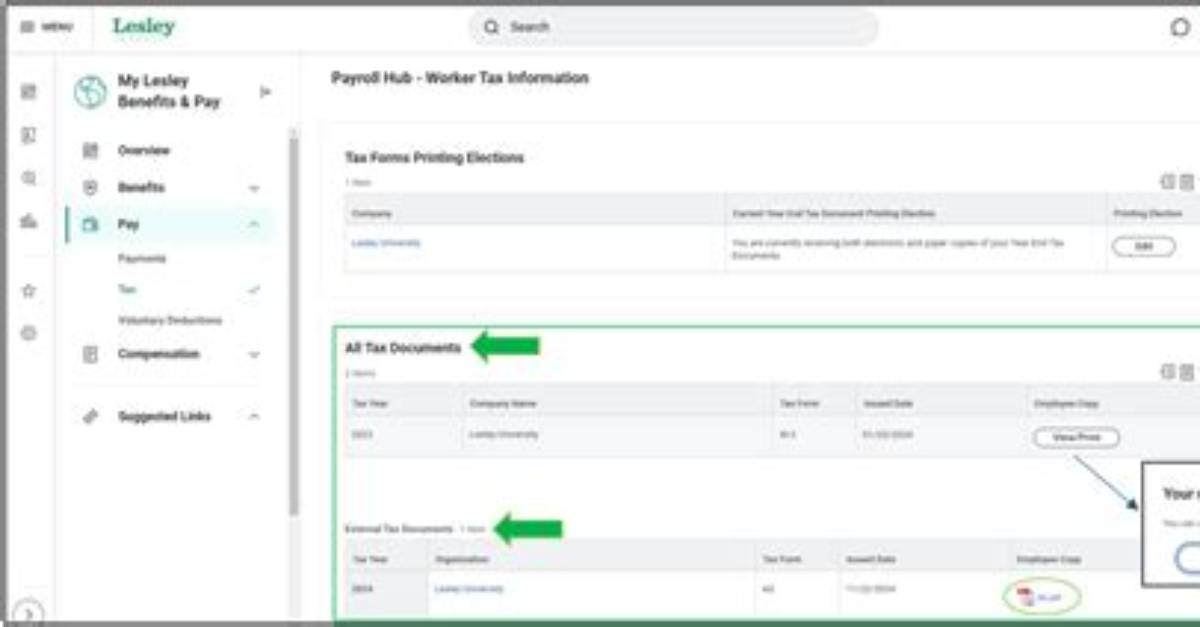1200x627 pixels.
Task: Open the Compensation section
Action: [158, 354]
